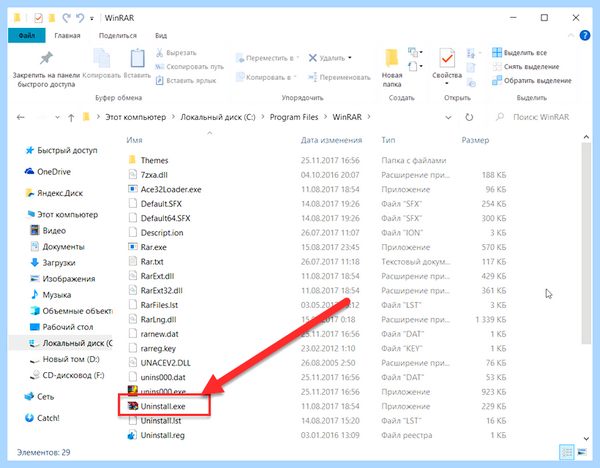Sort by Размер column header
Screen dimensions: 600x468
pyautogui.click(x=475, y=140)
